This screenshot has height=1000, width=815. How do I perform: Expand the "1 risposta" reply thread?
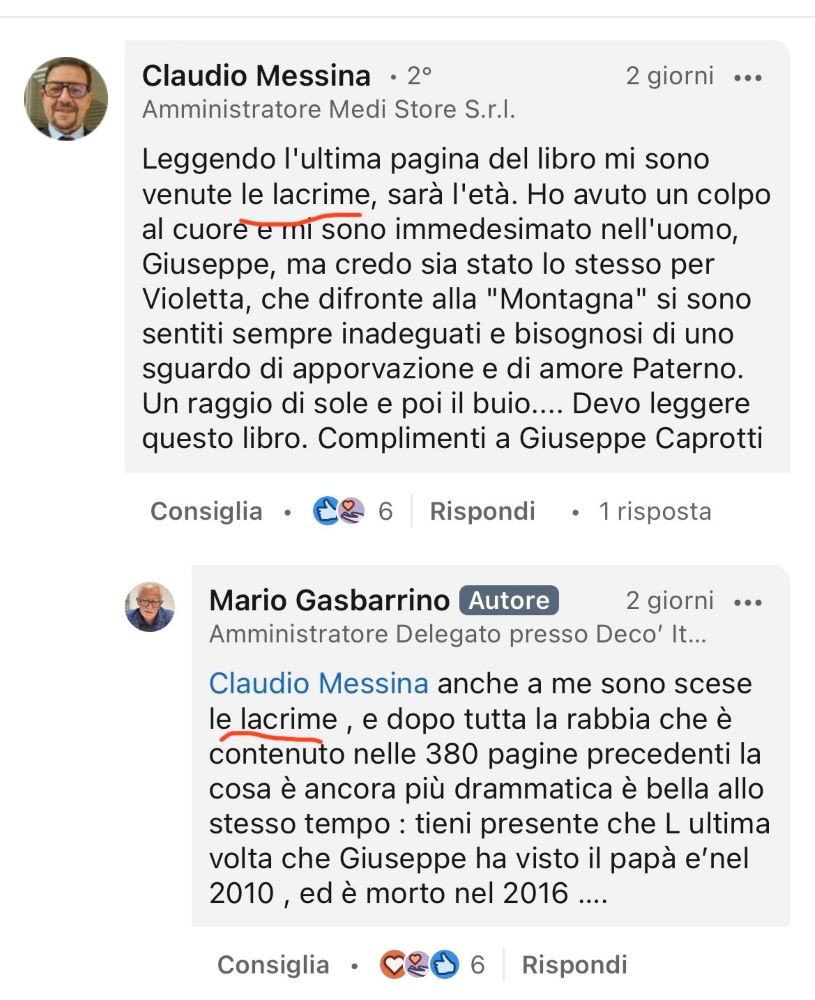click(x=654, y=512)
